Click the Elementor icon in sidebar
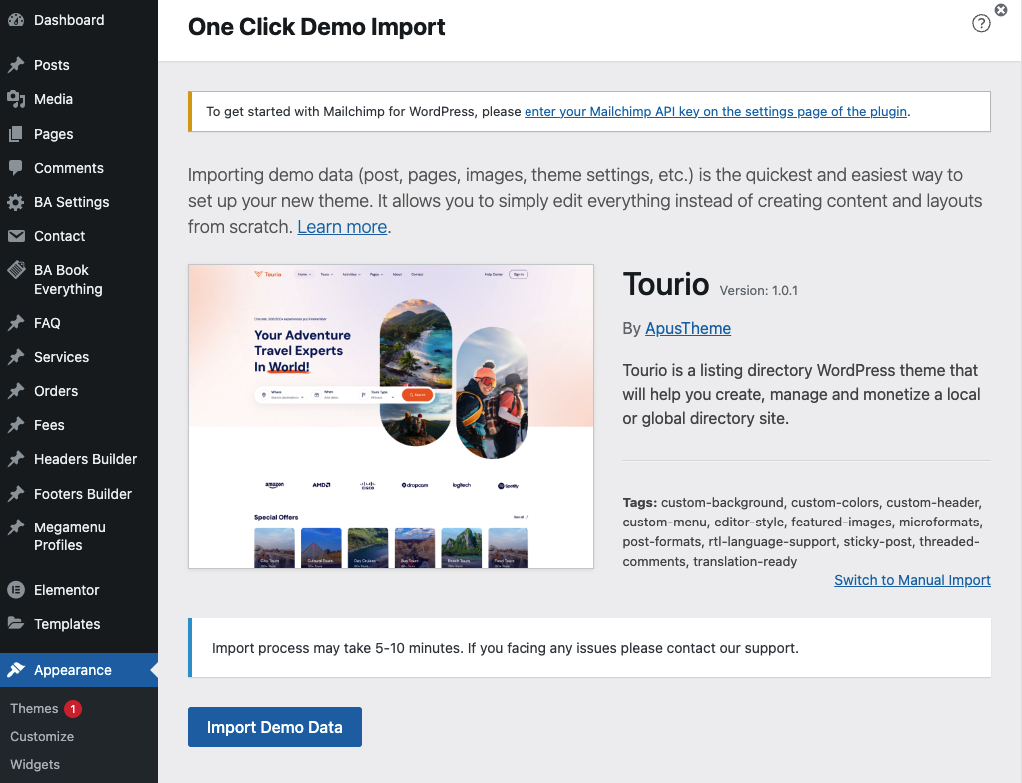Viewport: 1022px width, 783px height. (x=16, y=590)
